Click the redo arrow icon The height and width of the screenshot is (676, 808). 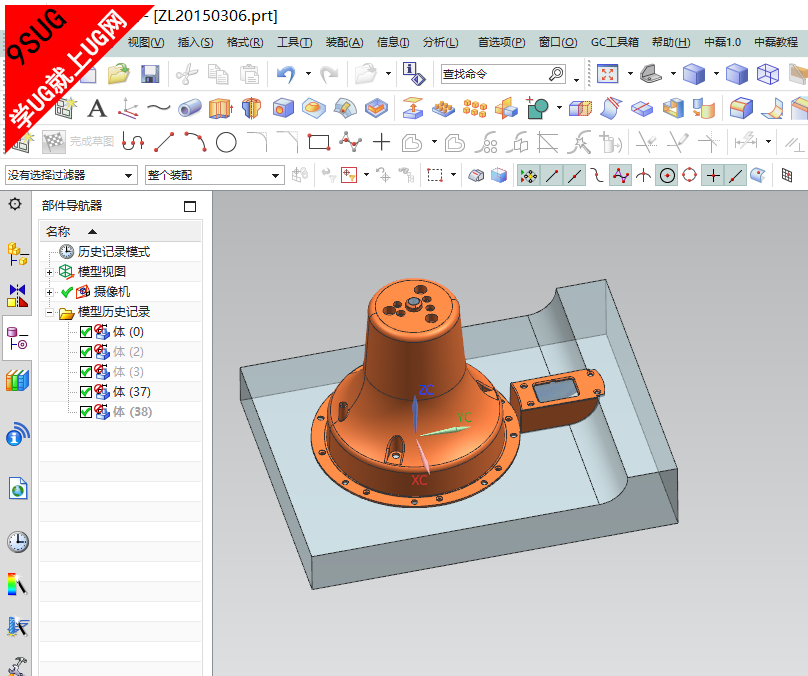point(328,74)
